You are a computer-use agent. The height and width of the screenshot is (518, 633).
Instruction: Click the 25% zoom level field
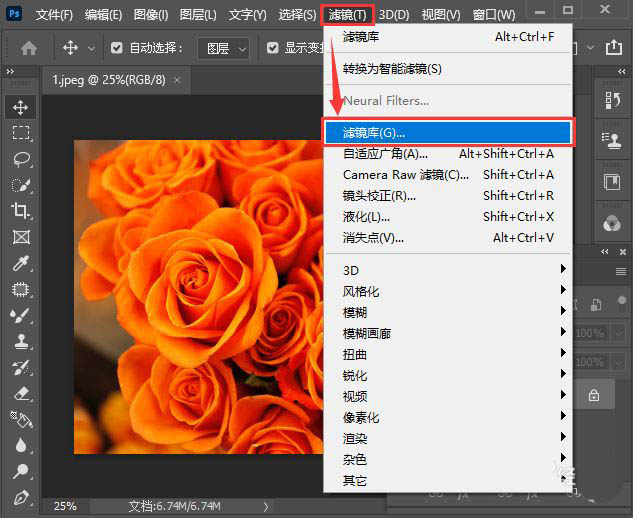[x=65, y=506]
